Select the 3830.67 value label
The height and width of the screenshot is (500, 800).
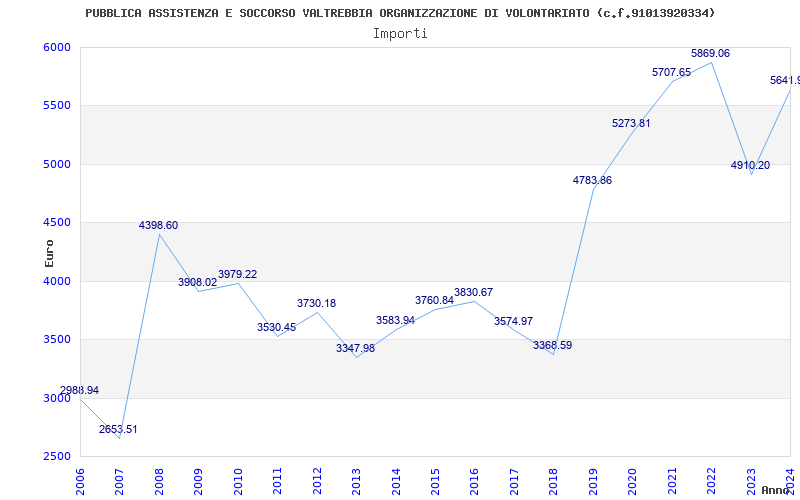pos(473,292)
